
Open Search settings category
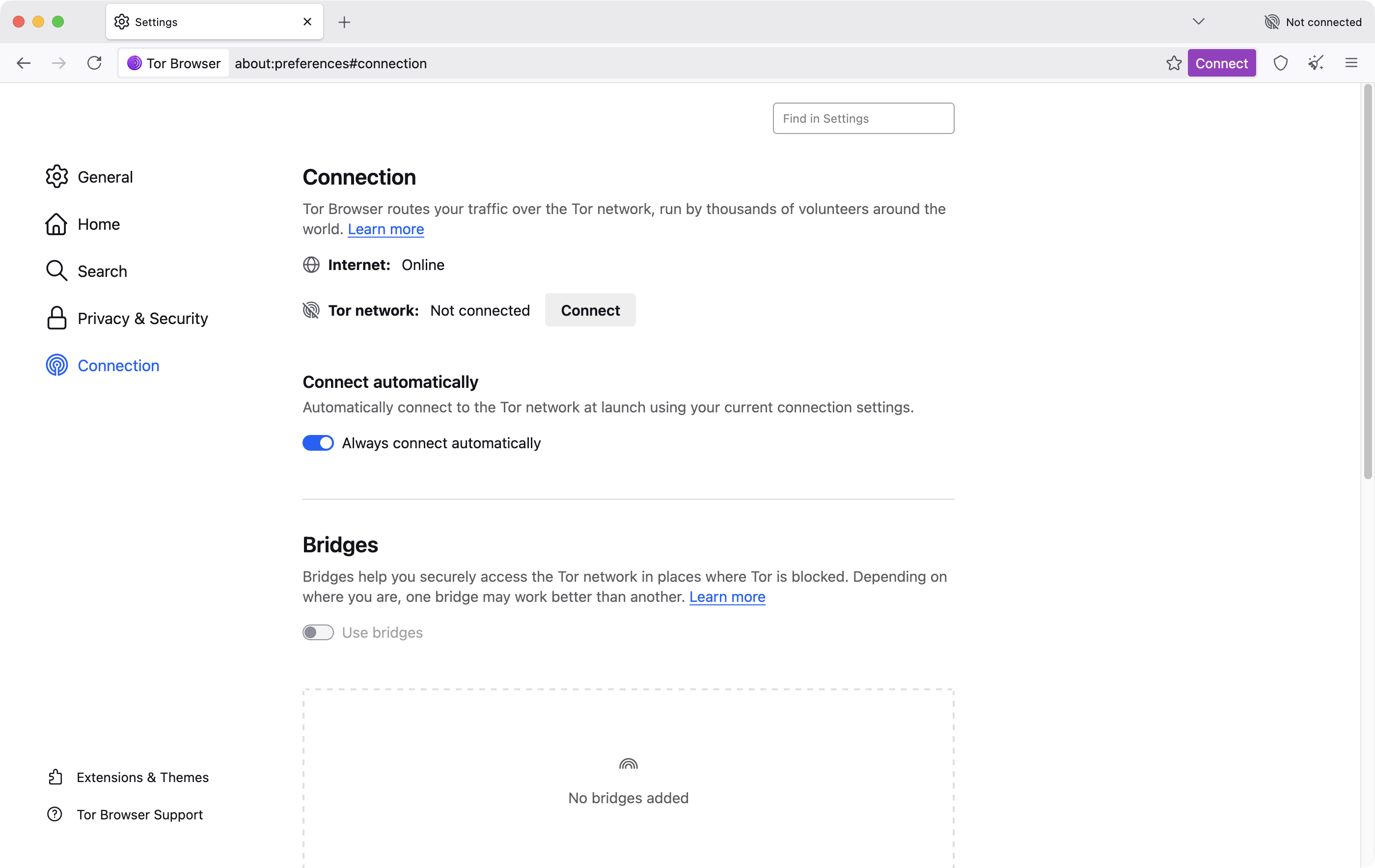pos(87,271)
